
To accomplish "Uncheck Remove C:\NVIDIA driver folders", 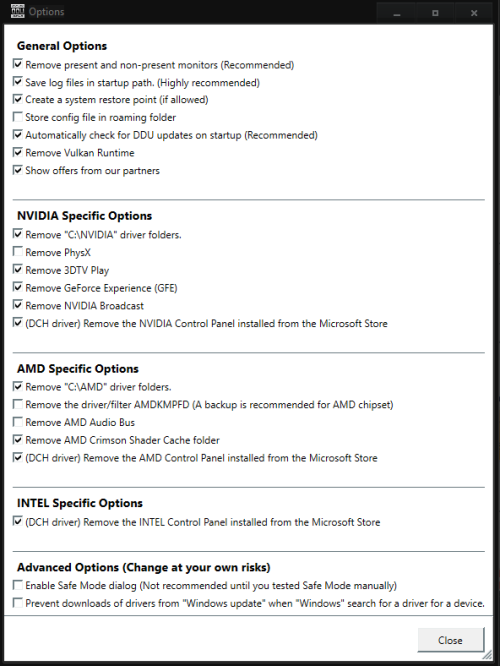I will tap(17, 234).
